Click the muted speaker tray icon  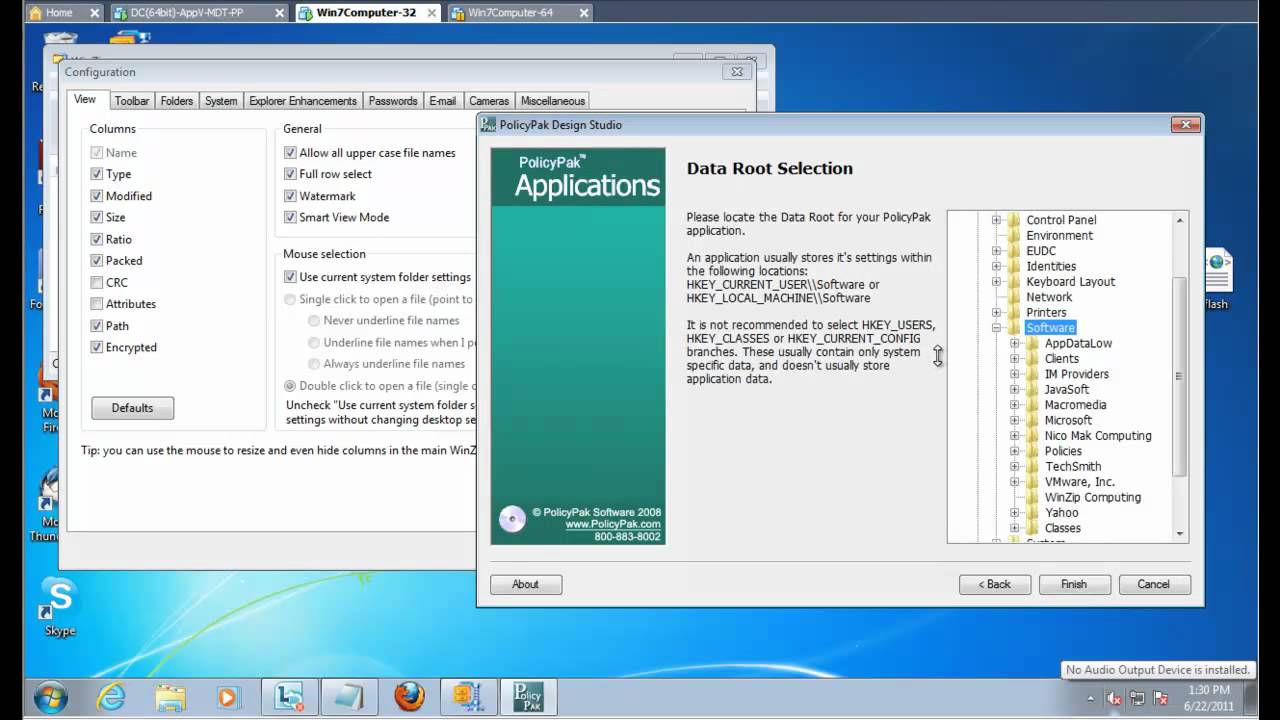(x=1114, y=698)
